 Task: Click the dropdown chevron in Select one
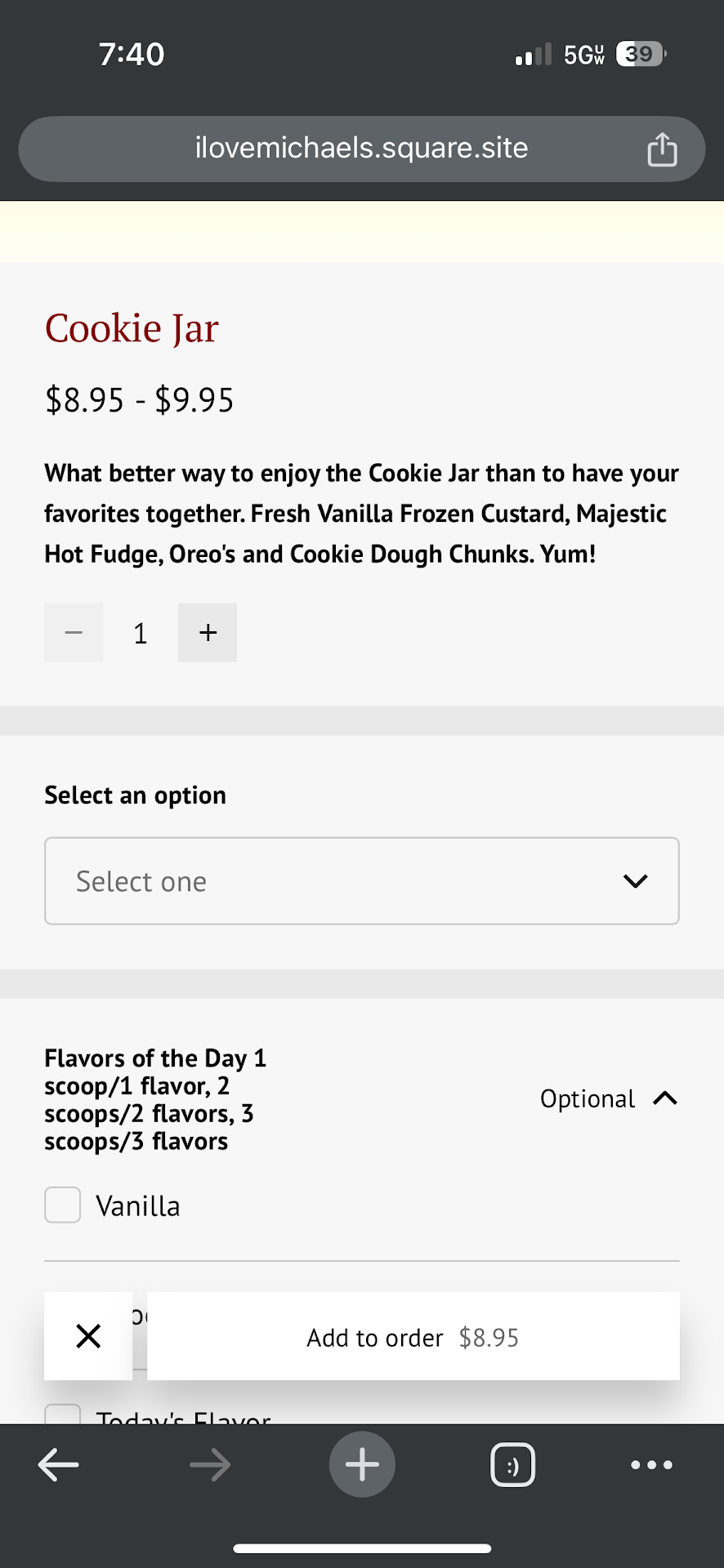635,881
